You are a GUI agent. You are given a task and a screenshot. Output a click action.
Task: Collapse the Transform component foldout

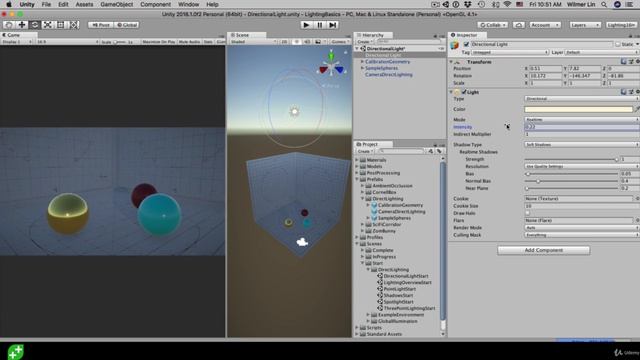(451, 62)
